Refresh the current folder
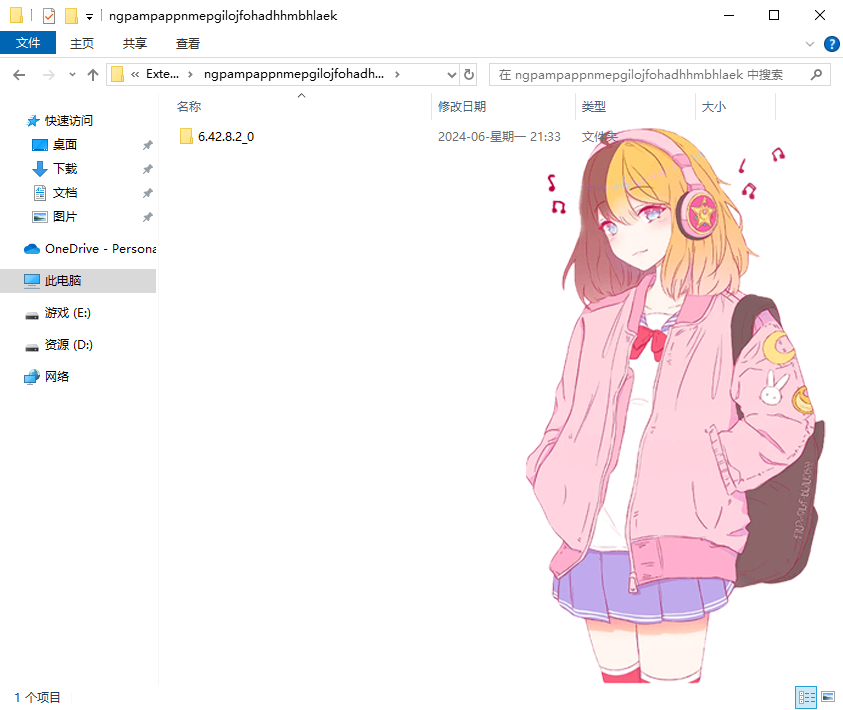Image resolution: width=843 pixels, height=710 pixels. click(469, 75)
